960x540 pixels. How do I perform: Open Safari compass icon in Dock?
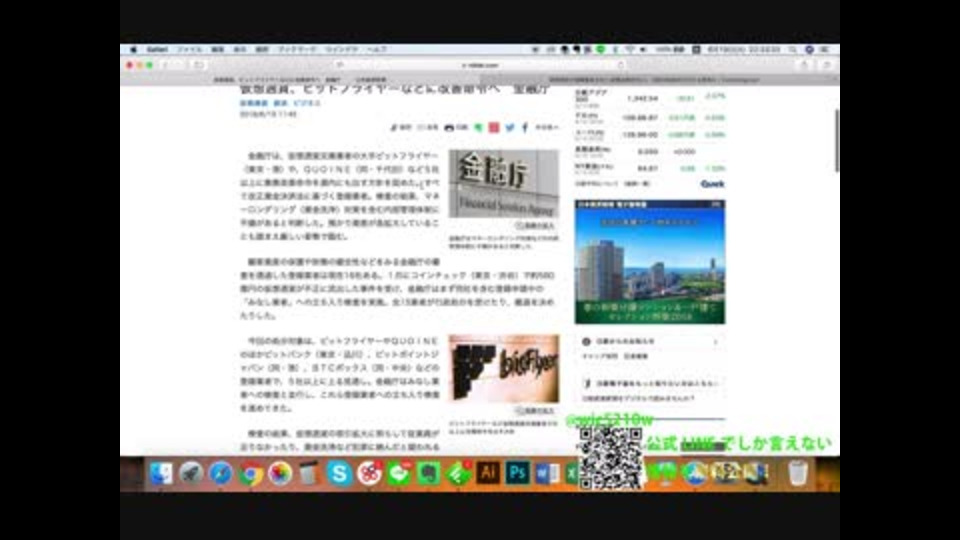click(x=220, y=473)
